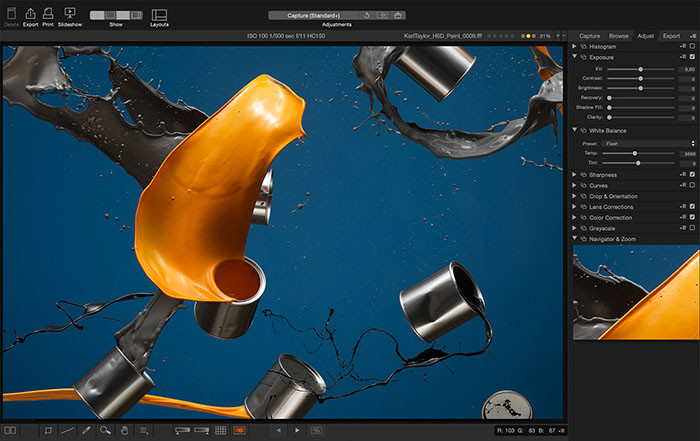700x441 pixels.
Task: Enable the Curves checkbox
Action: pos(692,185)
